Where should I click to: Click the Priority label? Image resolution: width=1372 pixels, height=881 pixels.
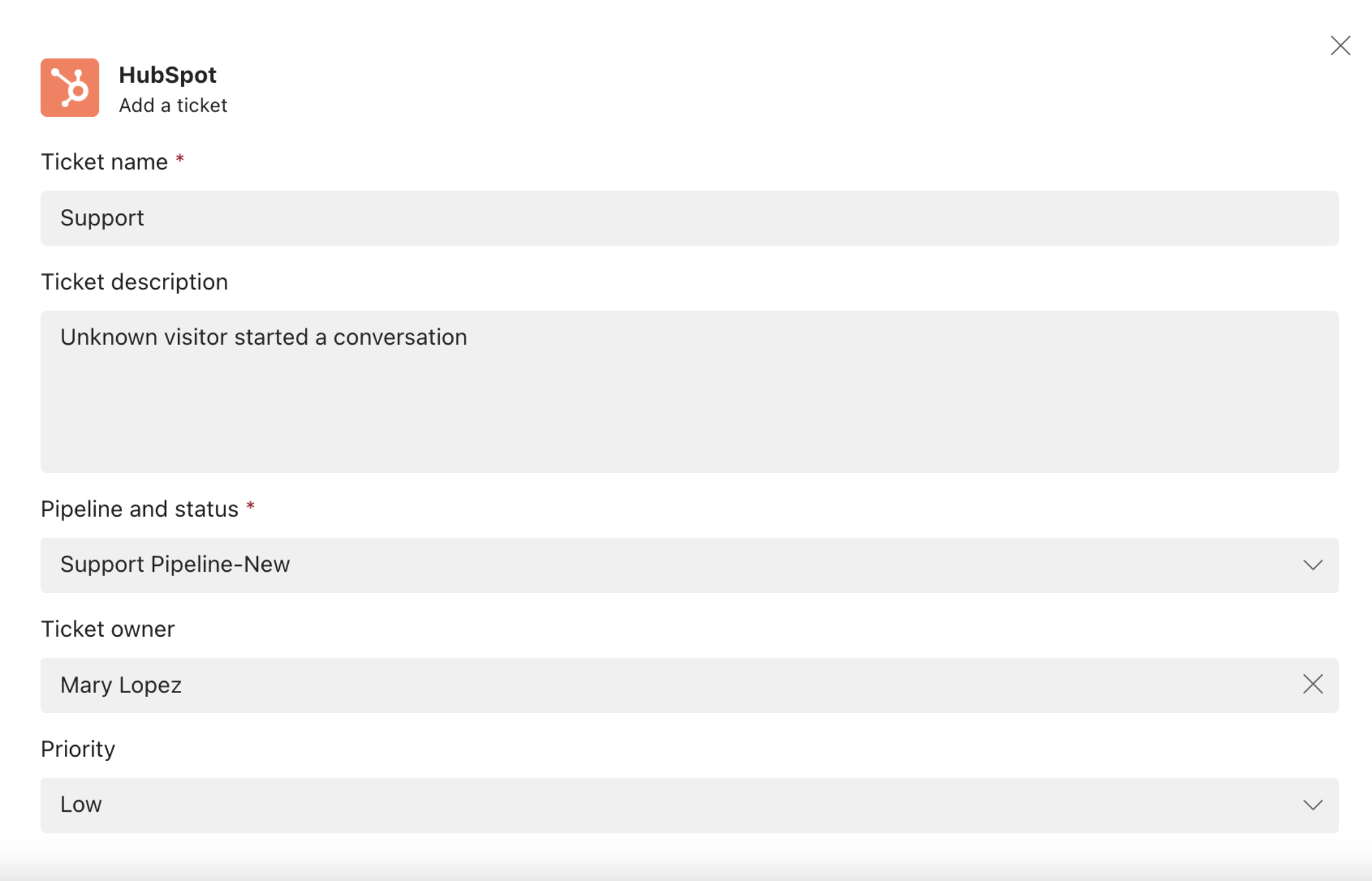pyautogui.click(x=78, y=748)
